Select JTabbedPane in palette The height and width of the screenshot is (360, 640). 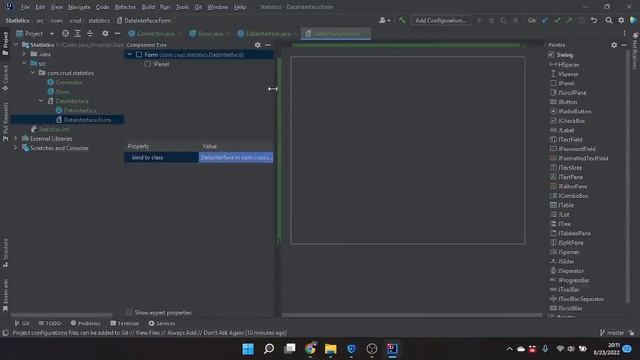tap(570, 233)
